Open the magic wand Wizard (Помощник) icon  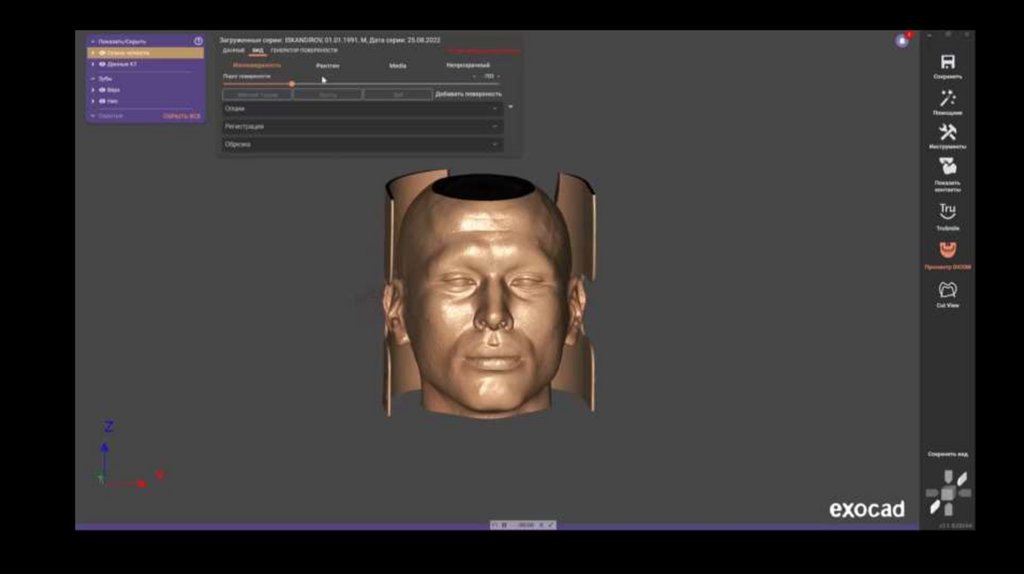(x=947, y=98)
